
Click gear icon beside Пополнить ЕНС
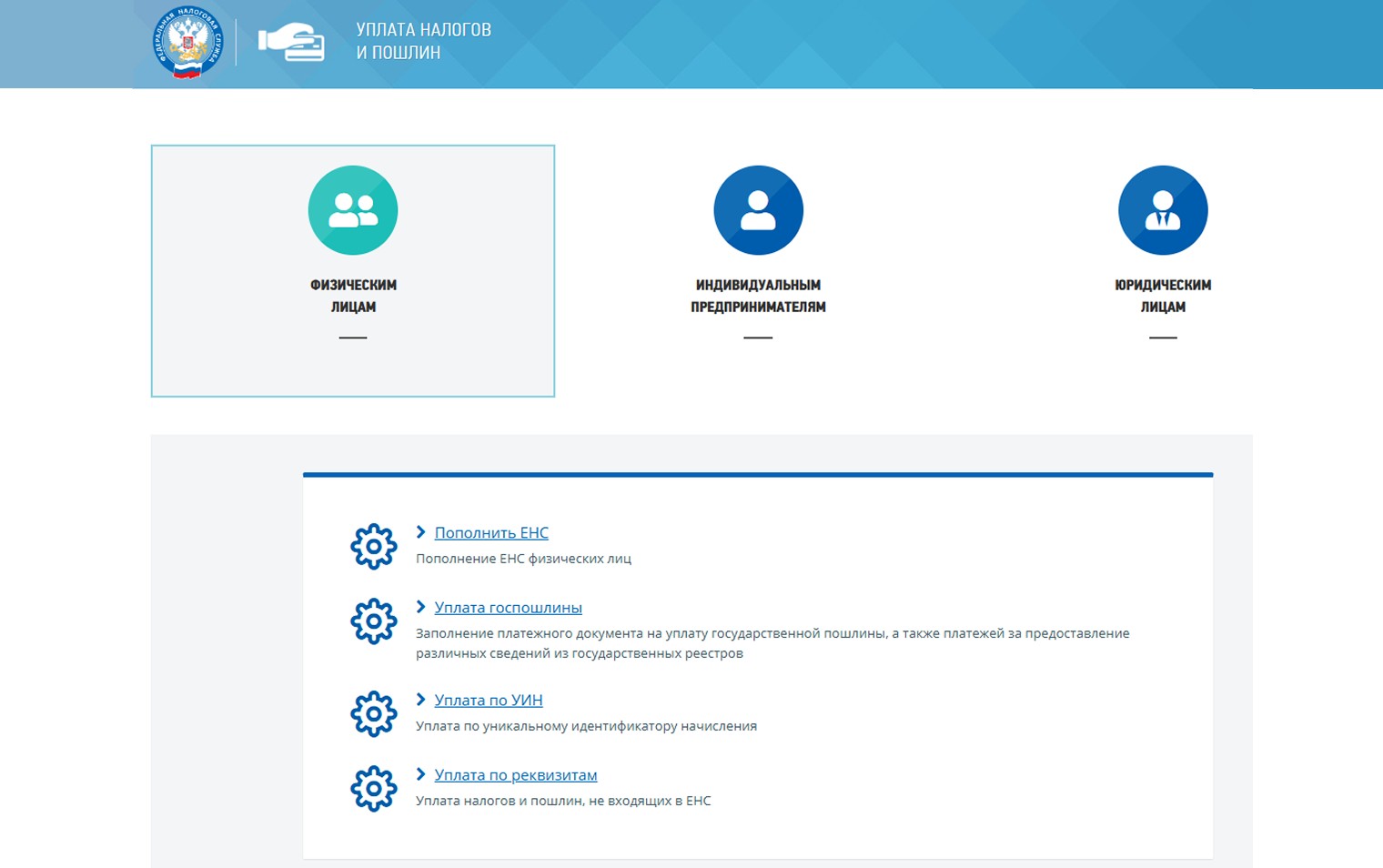pos(374,547)
